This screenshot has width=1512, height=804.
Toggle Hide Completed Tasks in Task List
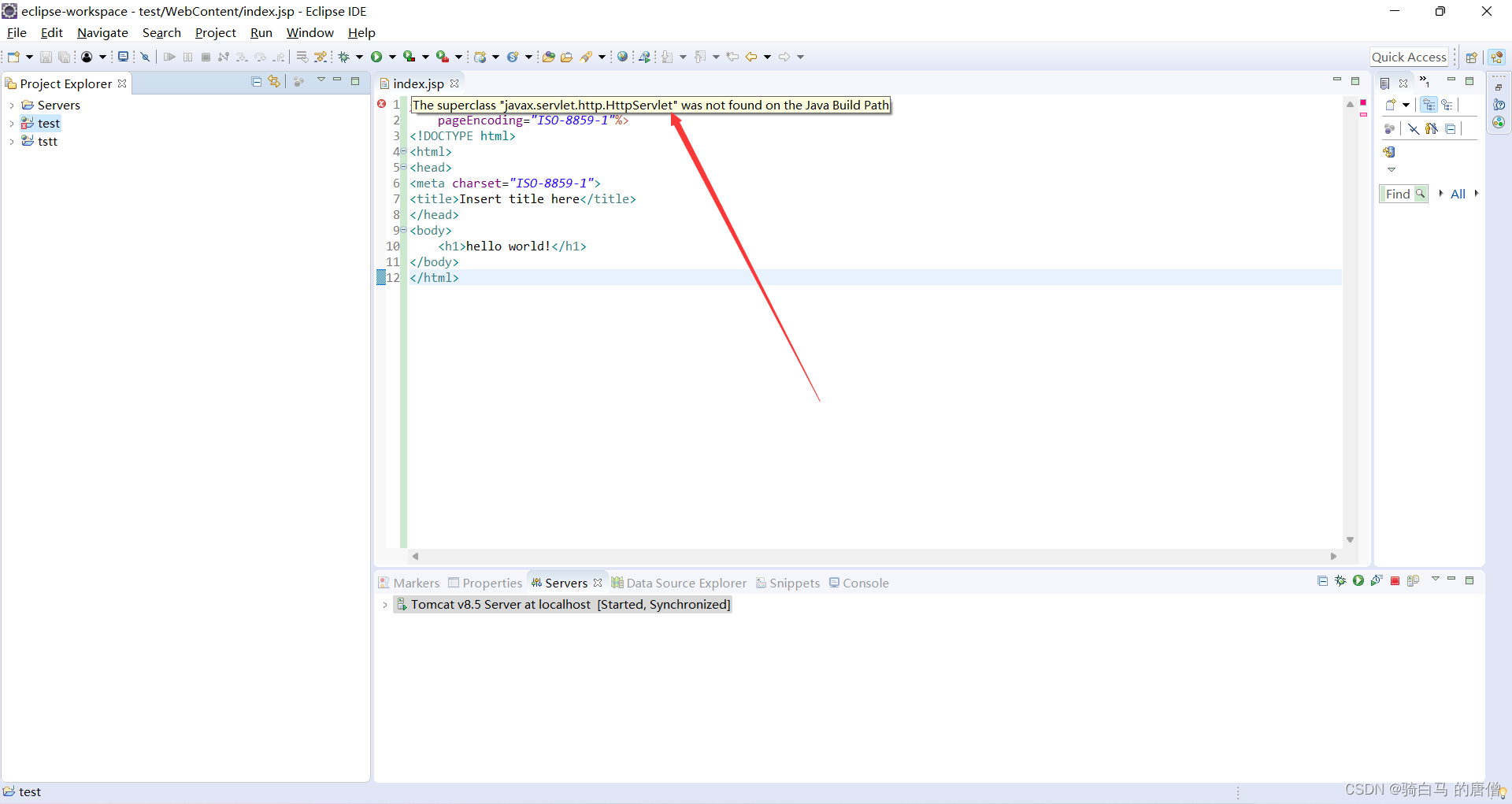[1414, 129]
